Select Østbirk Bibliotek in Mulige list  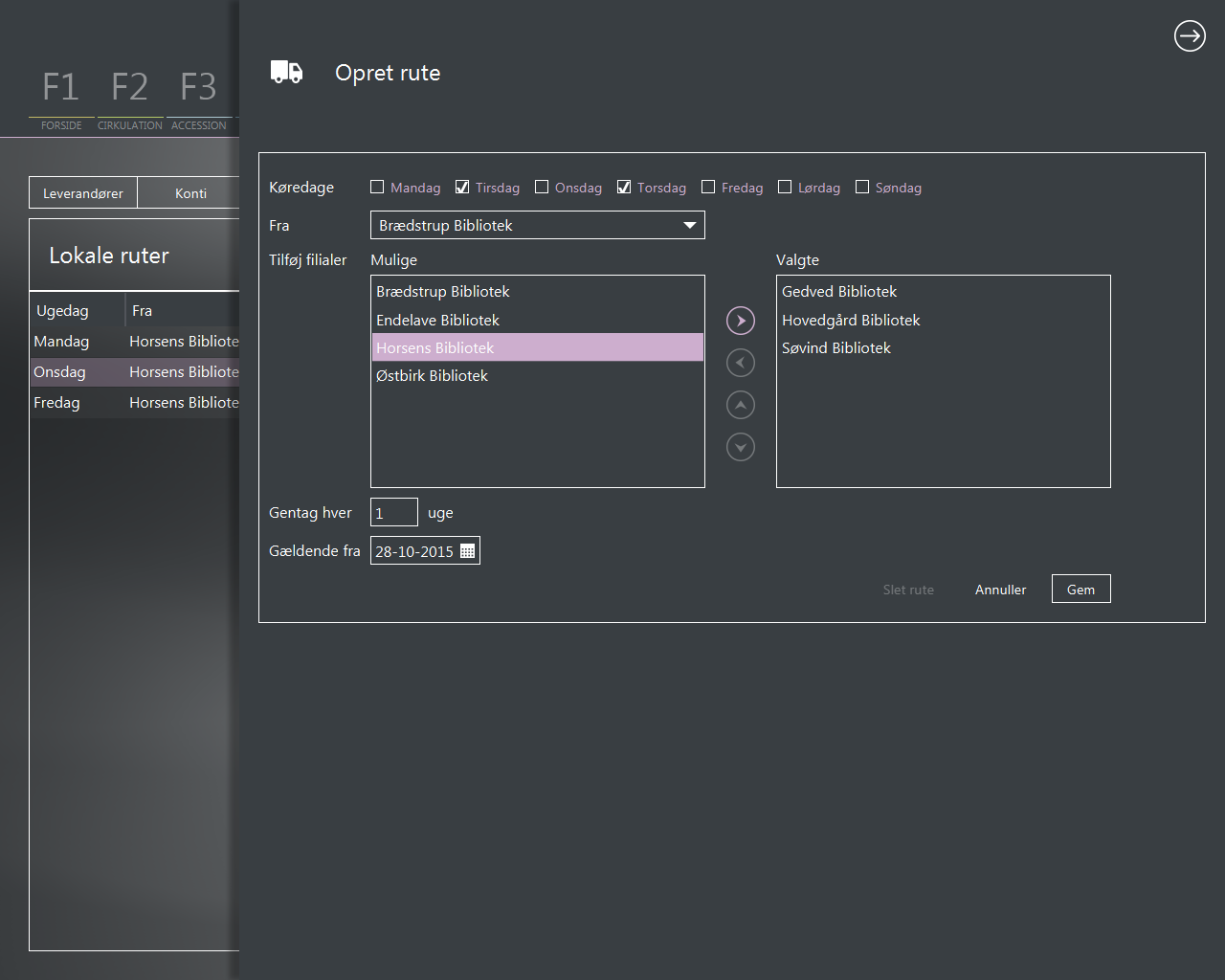pos(538,375)
